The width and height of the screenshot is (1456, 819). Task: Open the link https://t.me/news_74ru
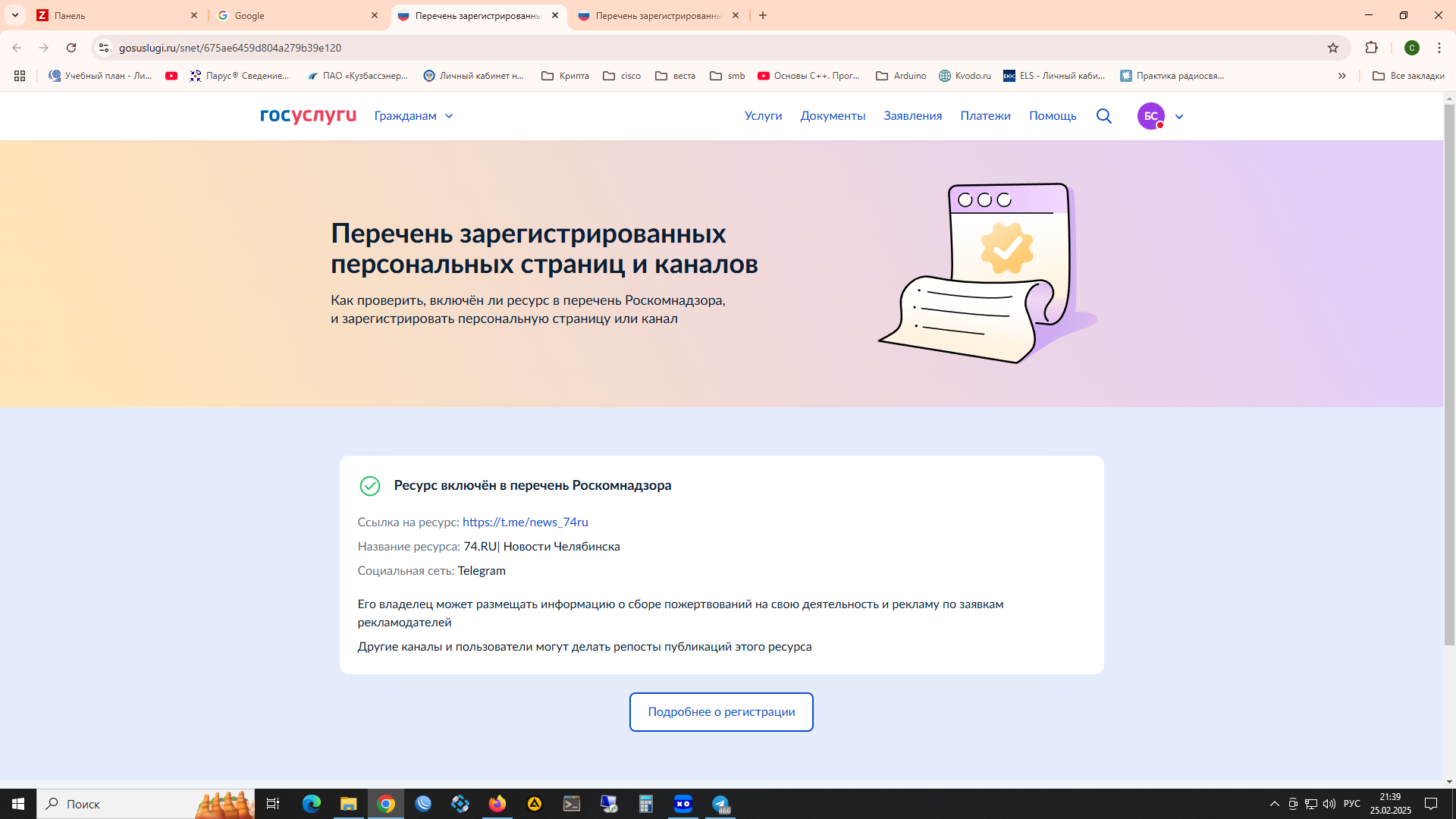click(x=526, y=522)
